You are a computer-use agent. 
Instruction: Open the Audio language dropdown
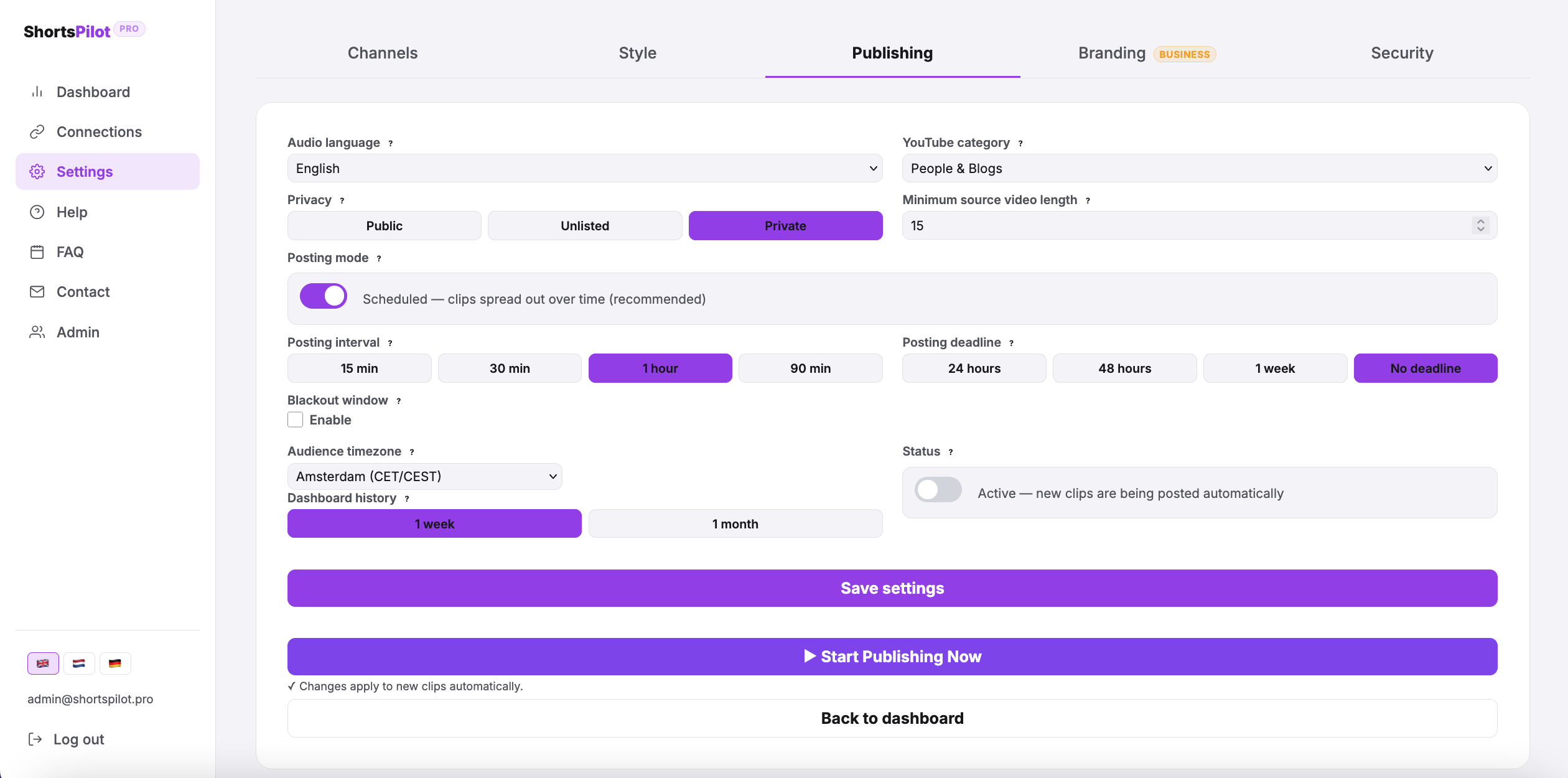(x=584, y=168)
